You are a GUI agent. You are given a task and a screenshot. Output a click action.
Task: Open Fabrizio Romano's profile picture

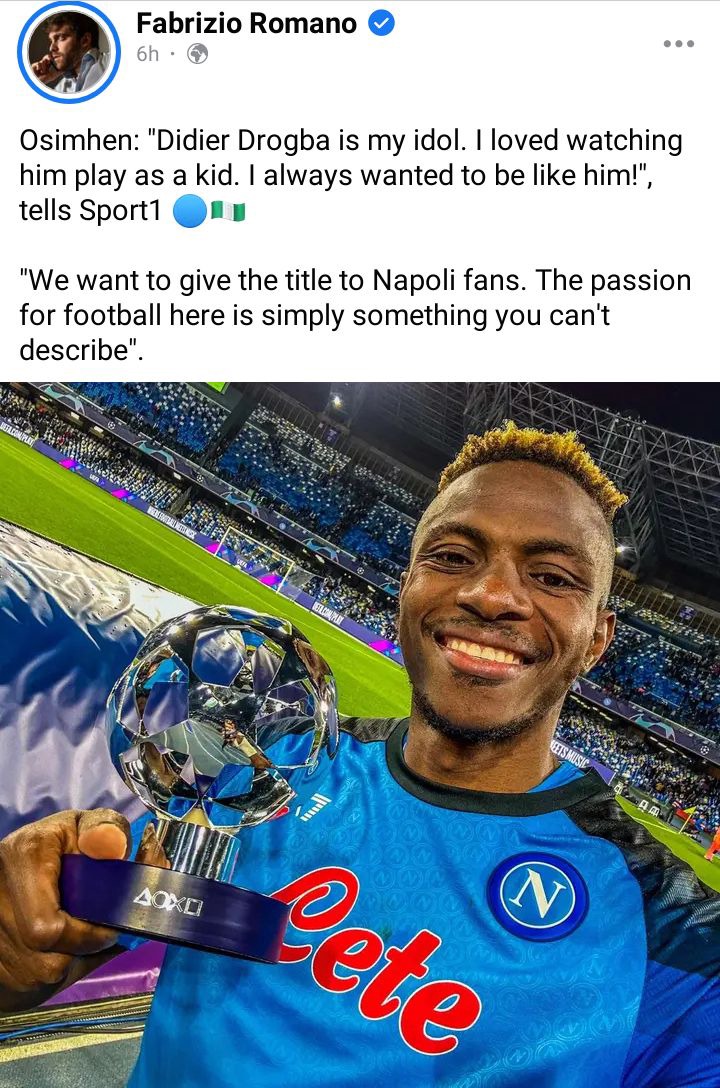coord(69,52)
